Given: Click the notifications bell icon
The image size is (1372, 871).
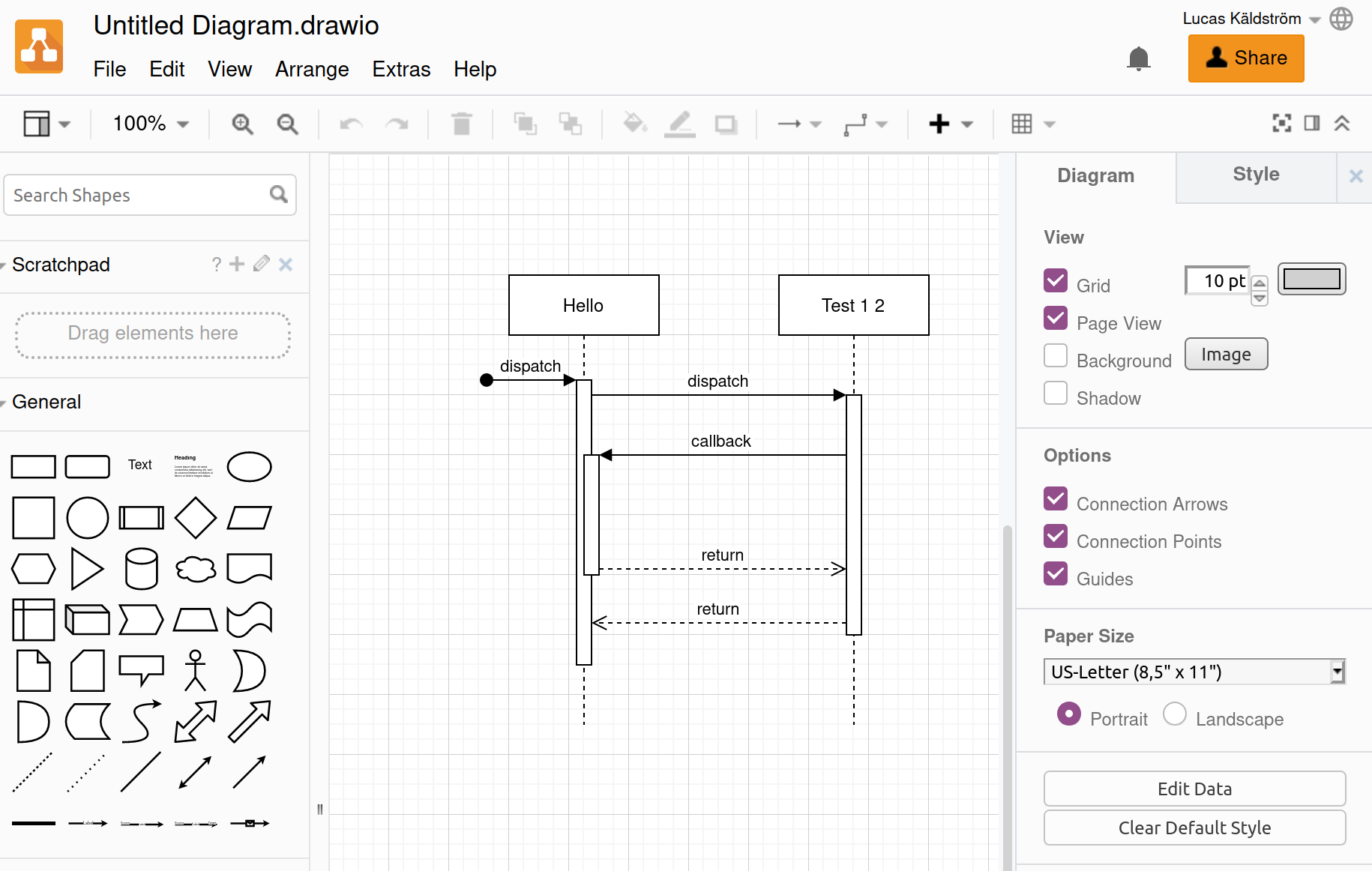Looking at the screenshot, I should point(1138,58).
